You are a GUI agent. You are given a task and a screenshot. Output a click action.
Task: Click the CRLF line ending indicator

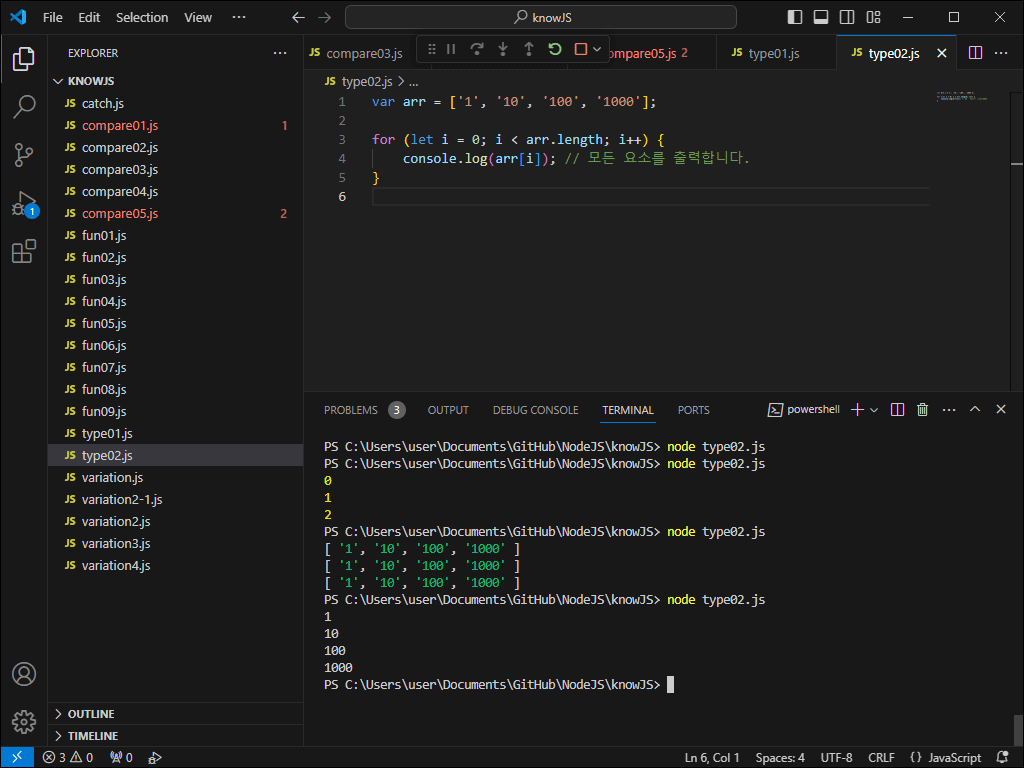pyautogui.click(x=881, y=758)
